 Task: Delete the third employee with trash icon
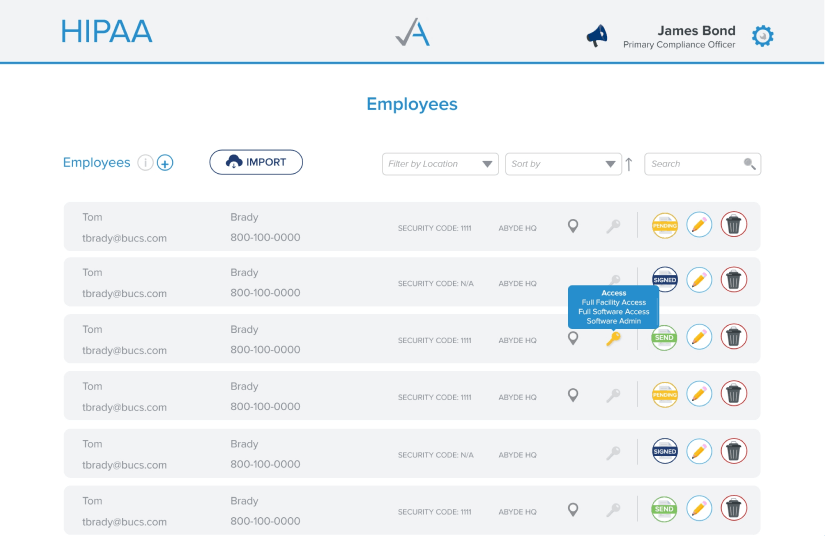[733, 336]
